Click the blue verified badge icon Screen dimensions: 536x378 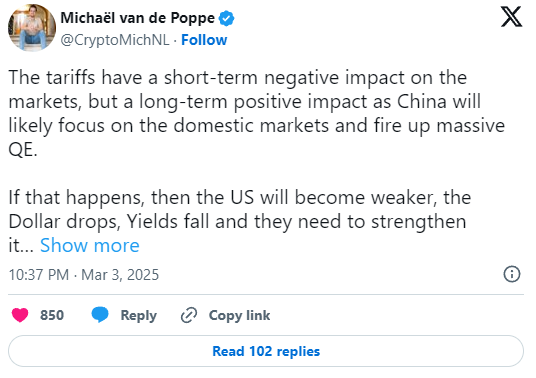tap(226, 18)
